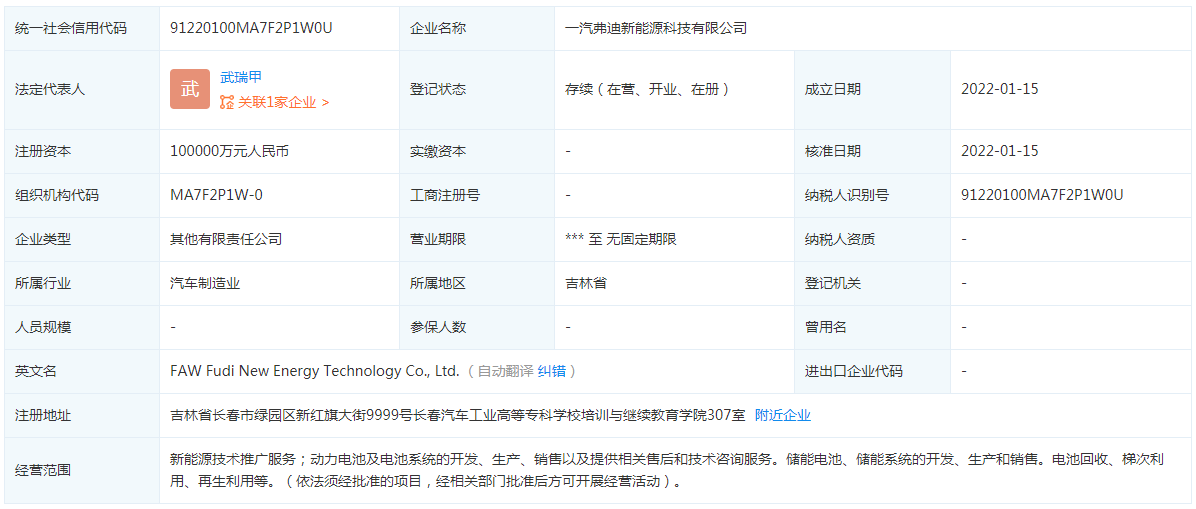This screenshot has height=509, width=1196.
Task: Click the 登记状态 label cell
Action: [x=477, y=90]
